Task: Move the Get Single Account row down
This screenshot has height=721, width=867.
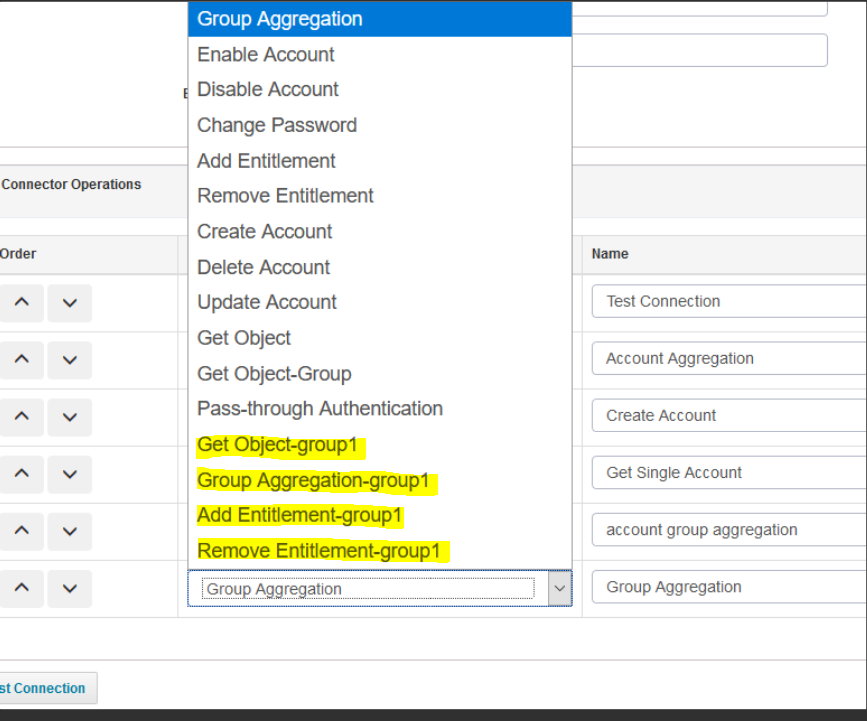Action: (x=69, y=474)
